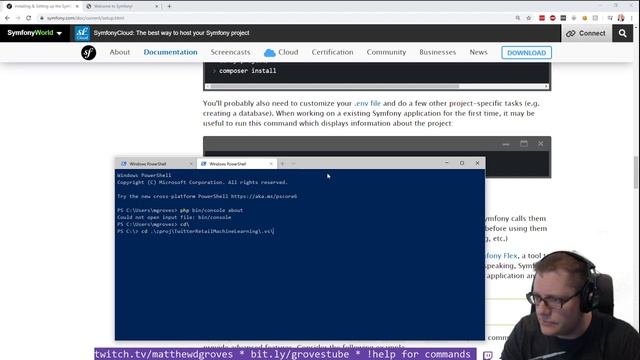Close the second PowerShell terminal tab

point(271,164)
